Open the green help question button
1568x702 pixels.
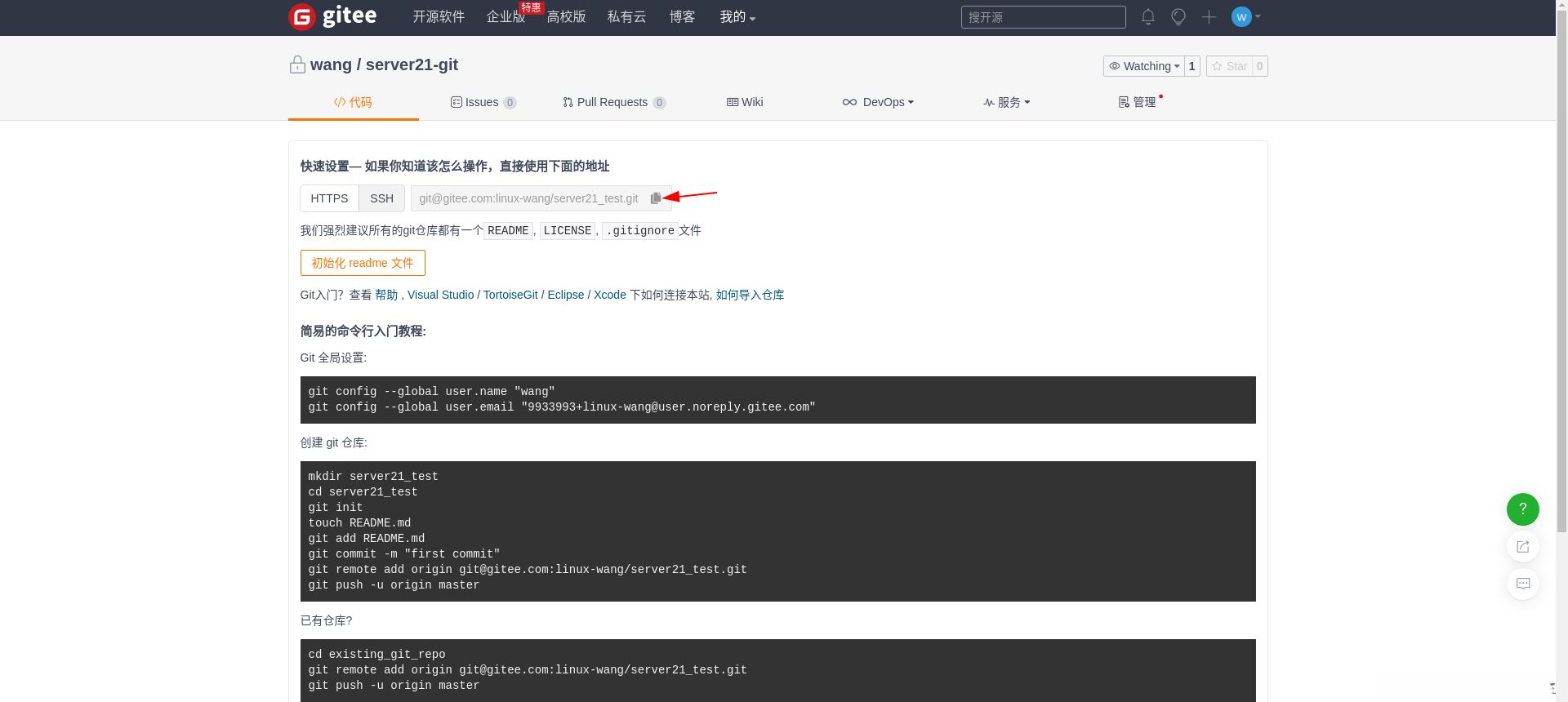[1523, 509]
